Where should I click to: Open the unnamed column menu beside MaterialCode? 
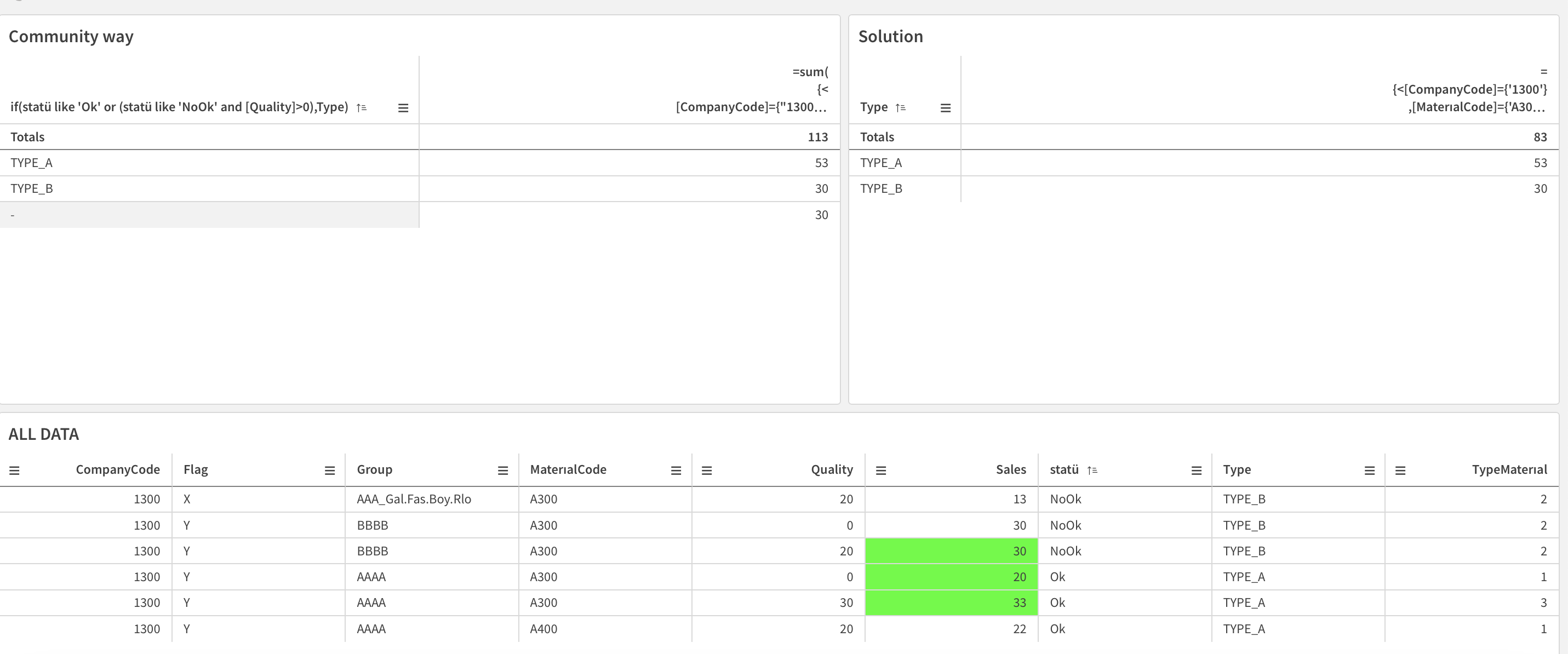pos(706,469)
